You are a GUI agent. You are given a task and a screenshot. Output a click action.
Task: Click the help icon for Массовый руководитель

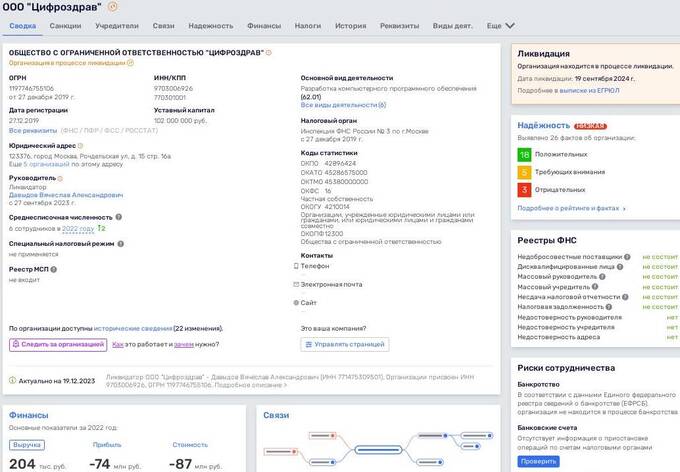coord(602,276)
